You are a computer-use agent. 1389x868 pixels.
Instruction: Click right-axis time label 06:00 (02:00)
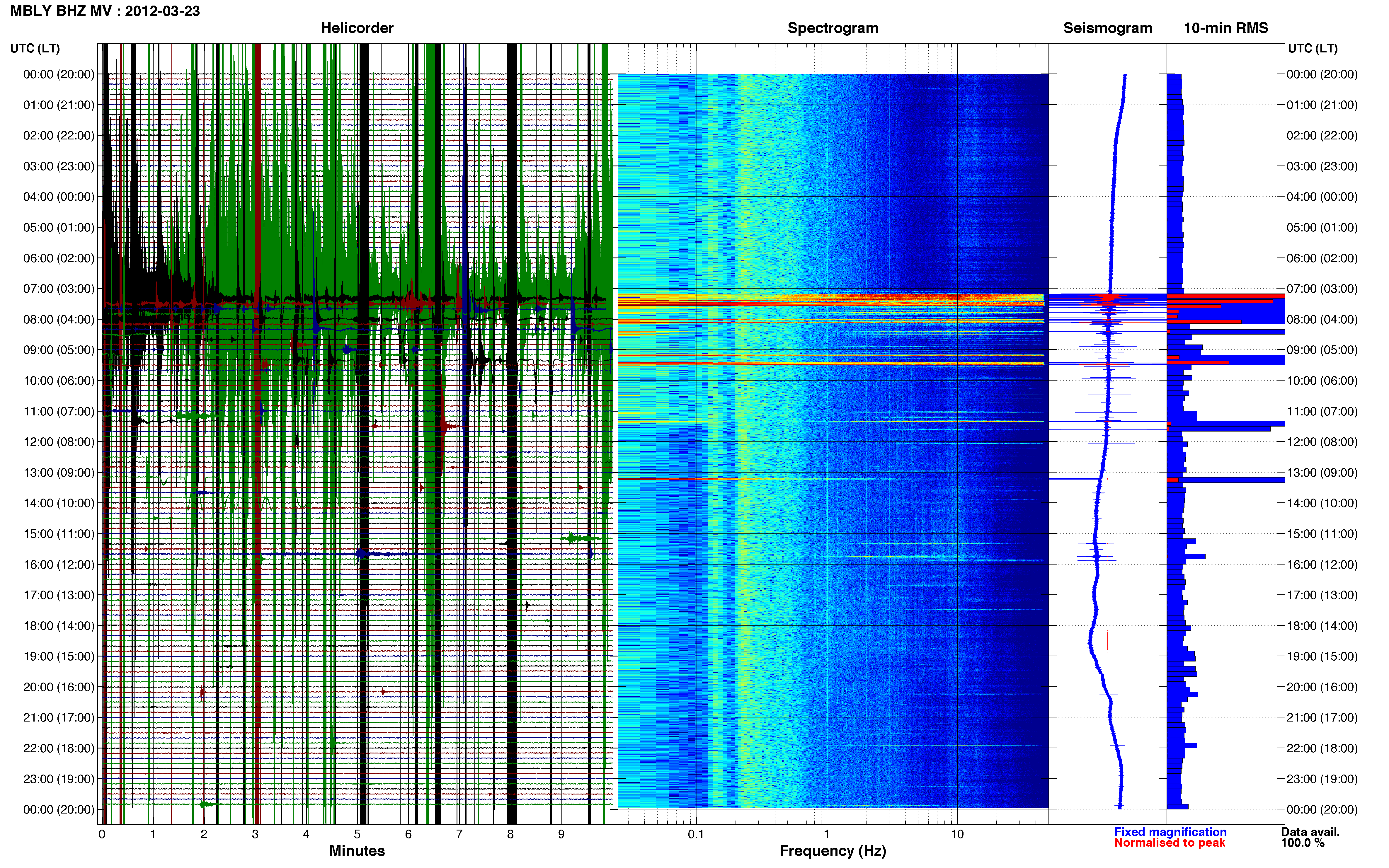1322,258
